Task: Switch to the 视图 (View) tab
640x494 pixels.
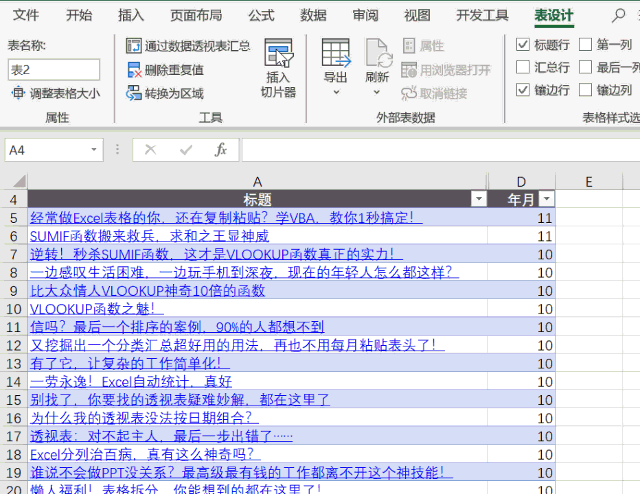Action: pos(417,16)
